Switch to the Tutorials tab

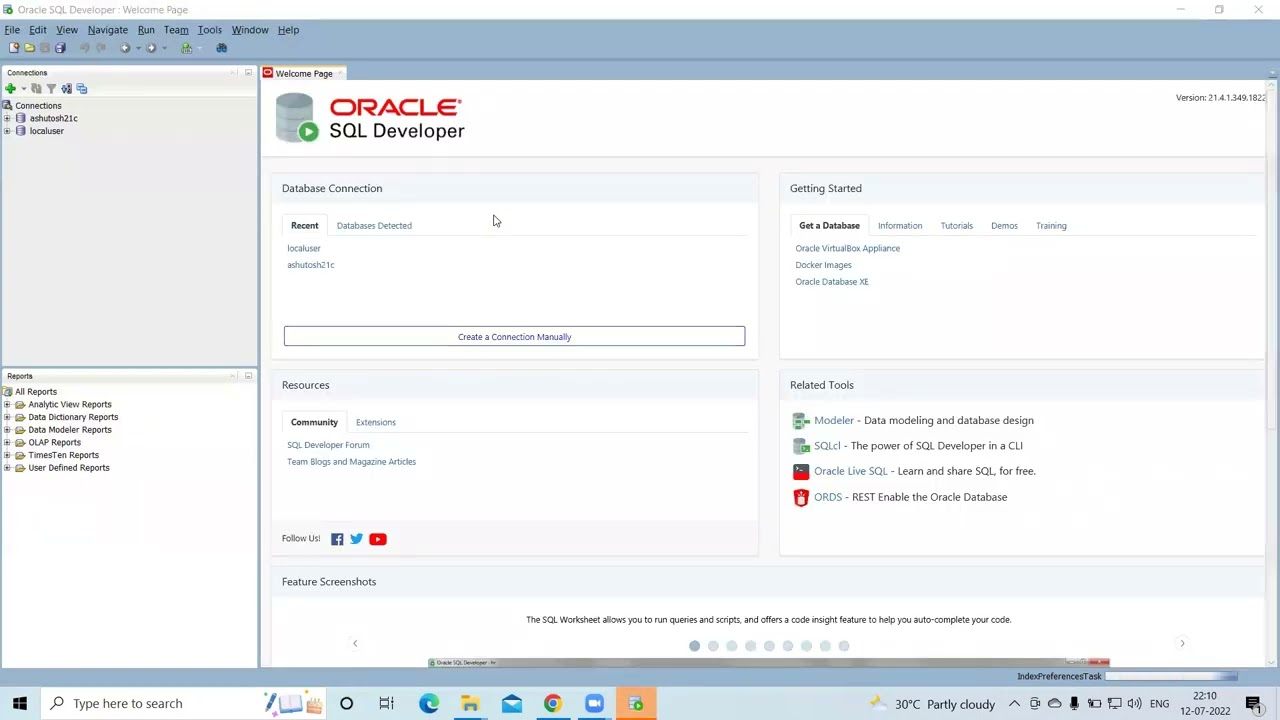click(956, 226)
